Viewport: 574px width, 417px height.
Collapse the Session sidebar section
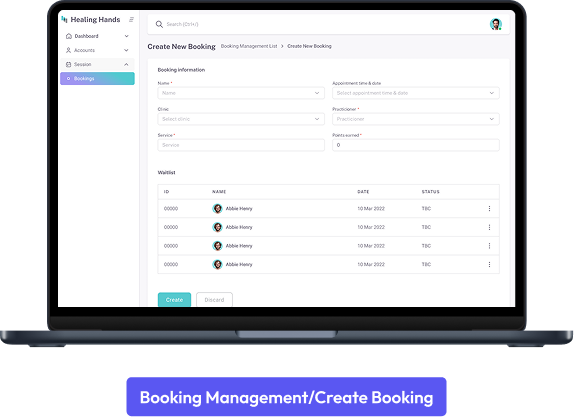[126, 64]
